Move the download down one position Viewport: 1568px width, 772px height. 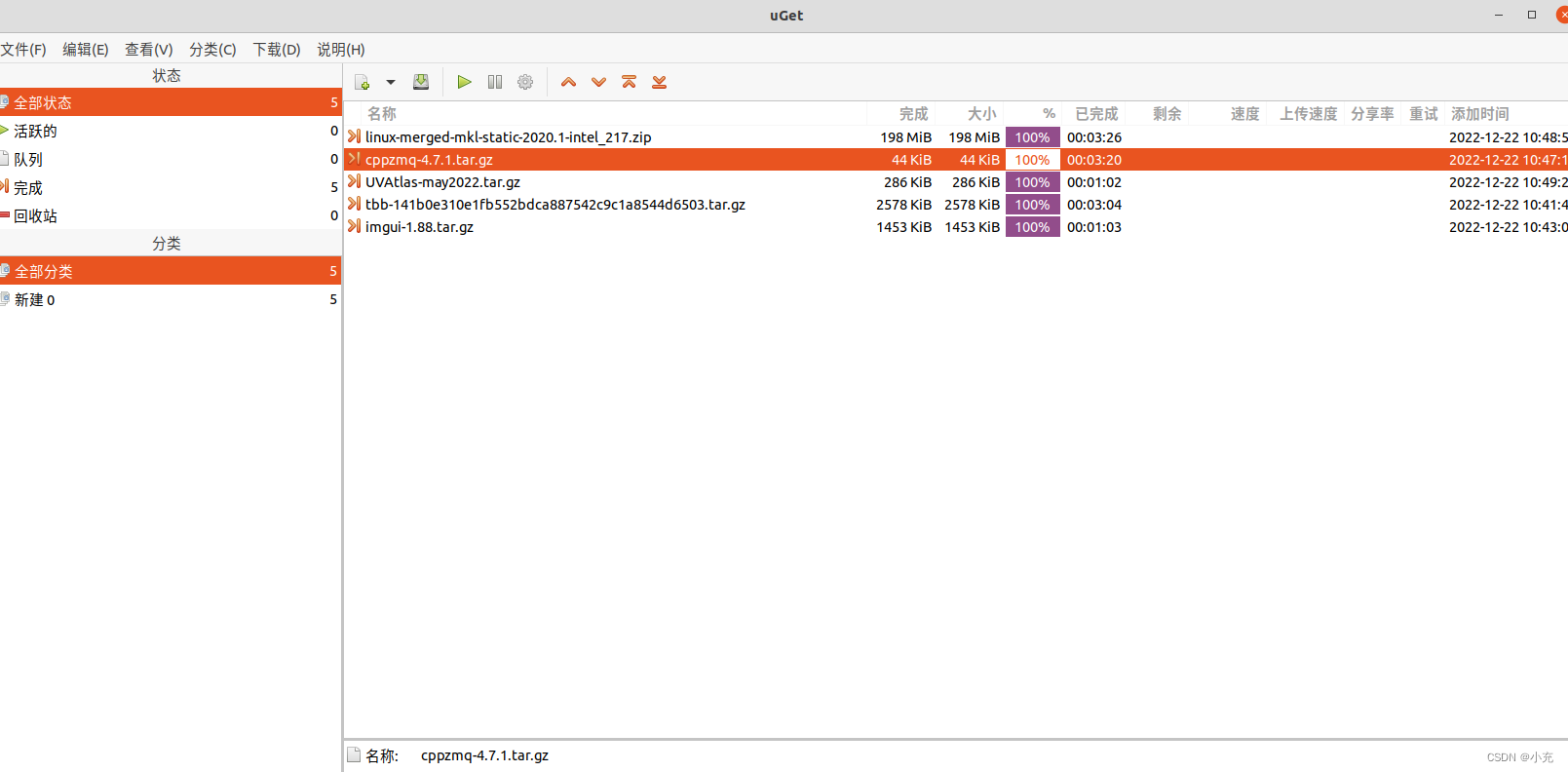[x=599, y=82]
